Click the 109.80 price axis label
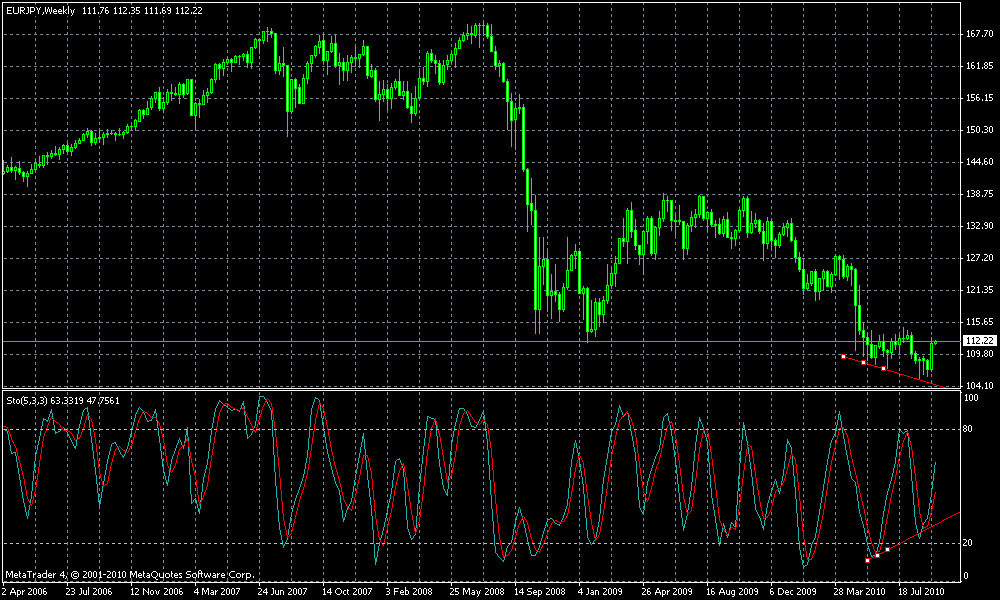1000x600 pixels. click(980, 354)
